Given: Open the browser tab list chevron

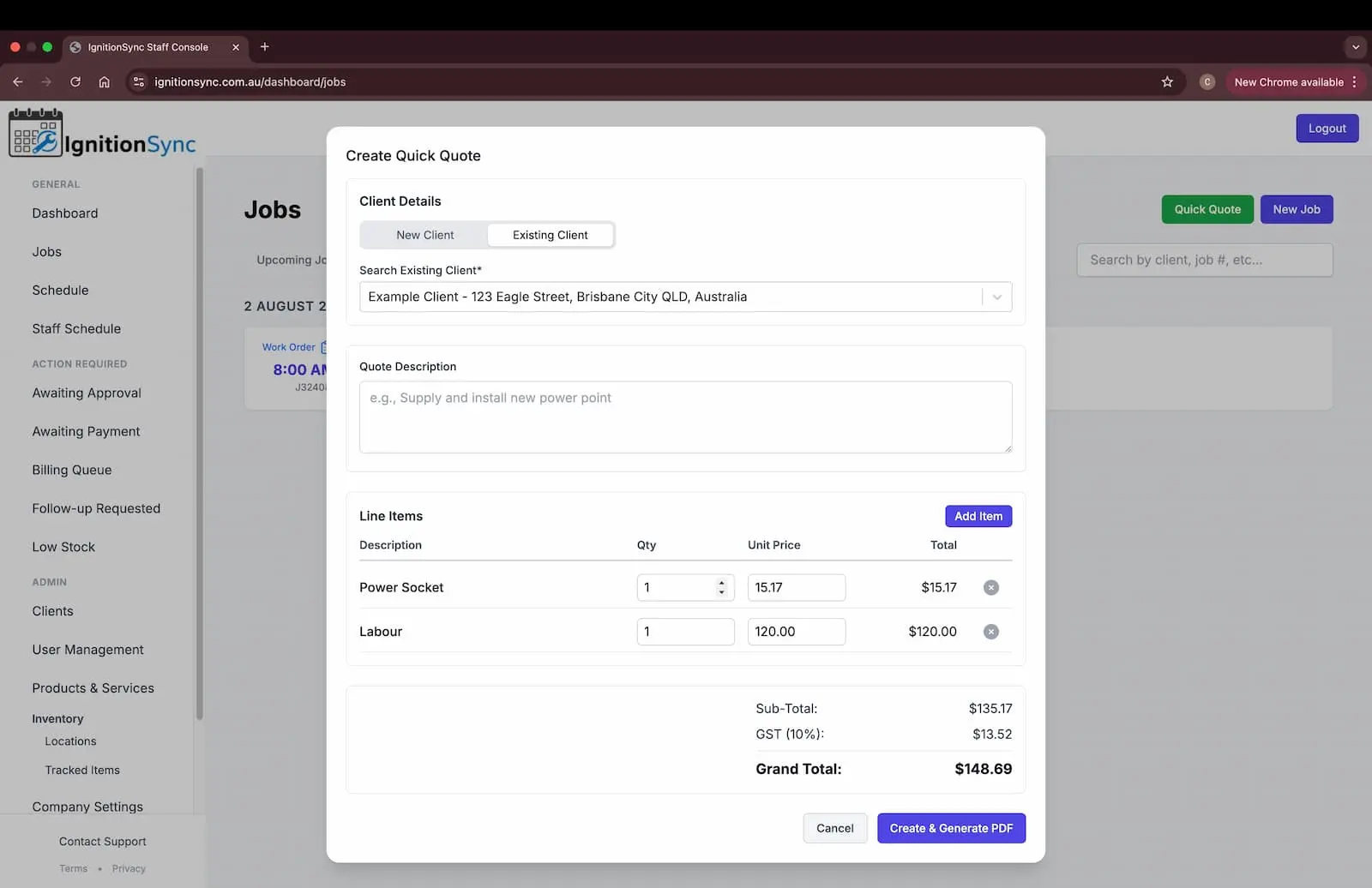Looking at the screenshot, I should pyautogui.click(x=1355, y=47).
